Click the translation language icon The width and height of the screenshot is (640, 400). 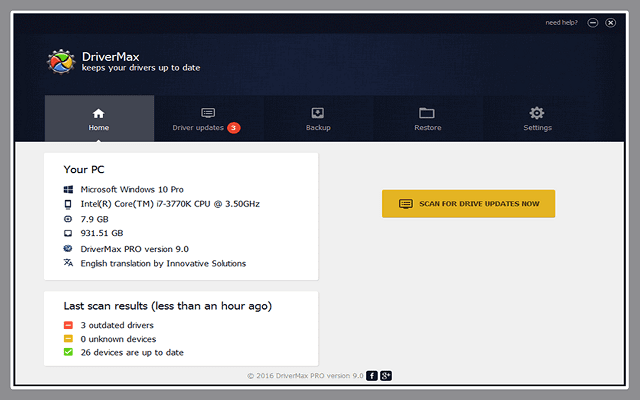pyautogui.click(x=68, y=263)
